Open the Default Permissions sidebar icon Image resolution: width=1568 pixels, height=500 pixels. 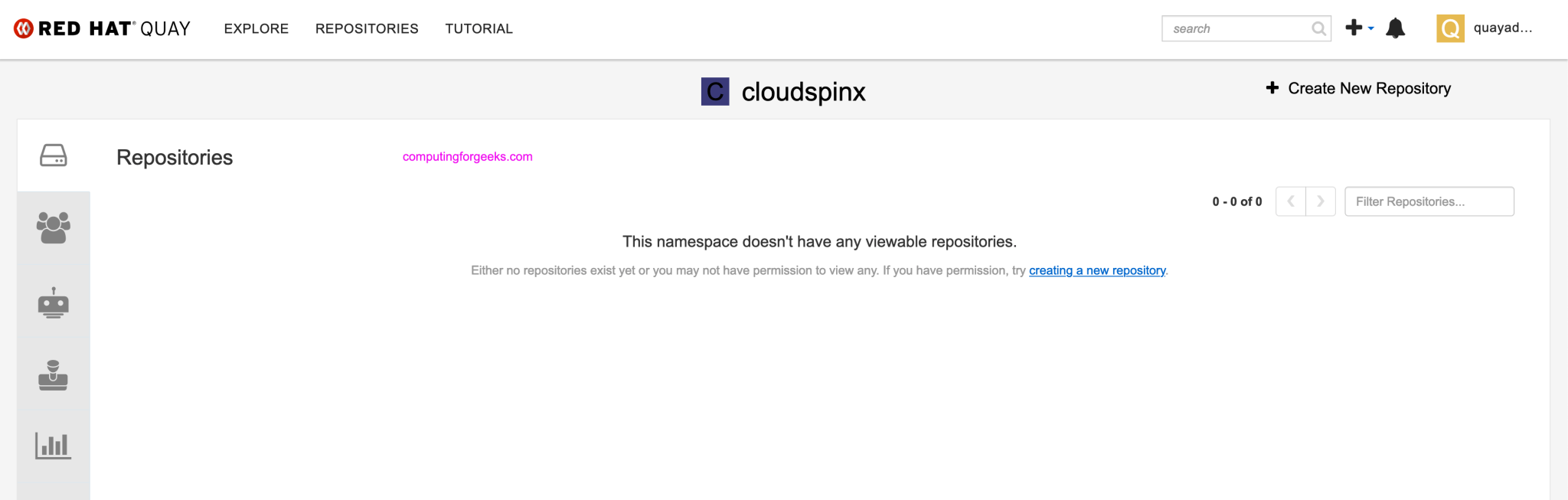pos(54,375)
